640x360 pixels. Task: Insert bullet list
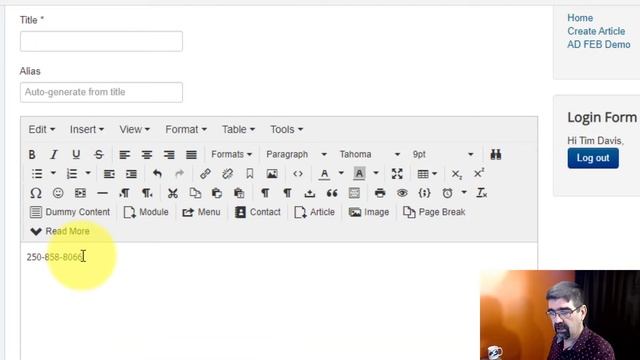pos(37,173)
